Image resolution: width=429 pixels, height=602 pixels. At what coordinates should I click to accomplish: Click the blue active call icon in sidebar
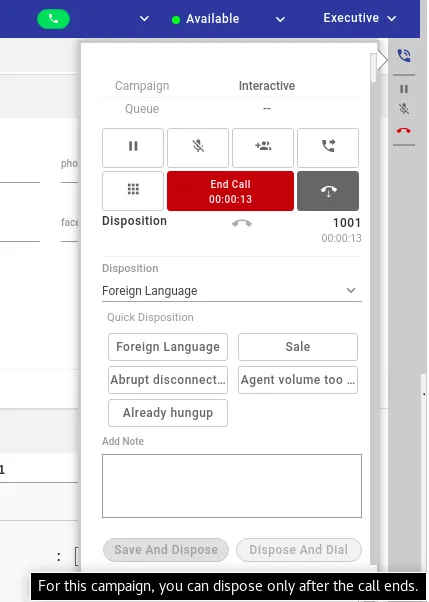404,56
